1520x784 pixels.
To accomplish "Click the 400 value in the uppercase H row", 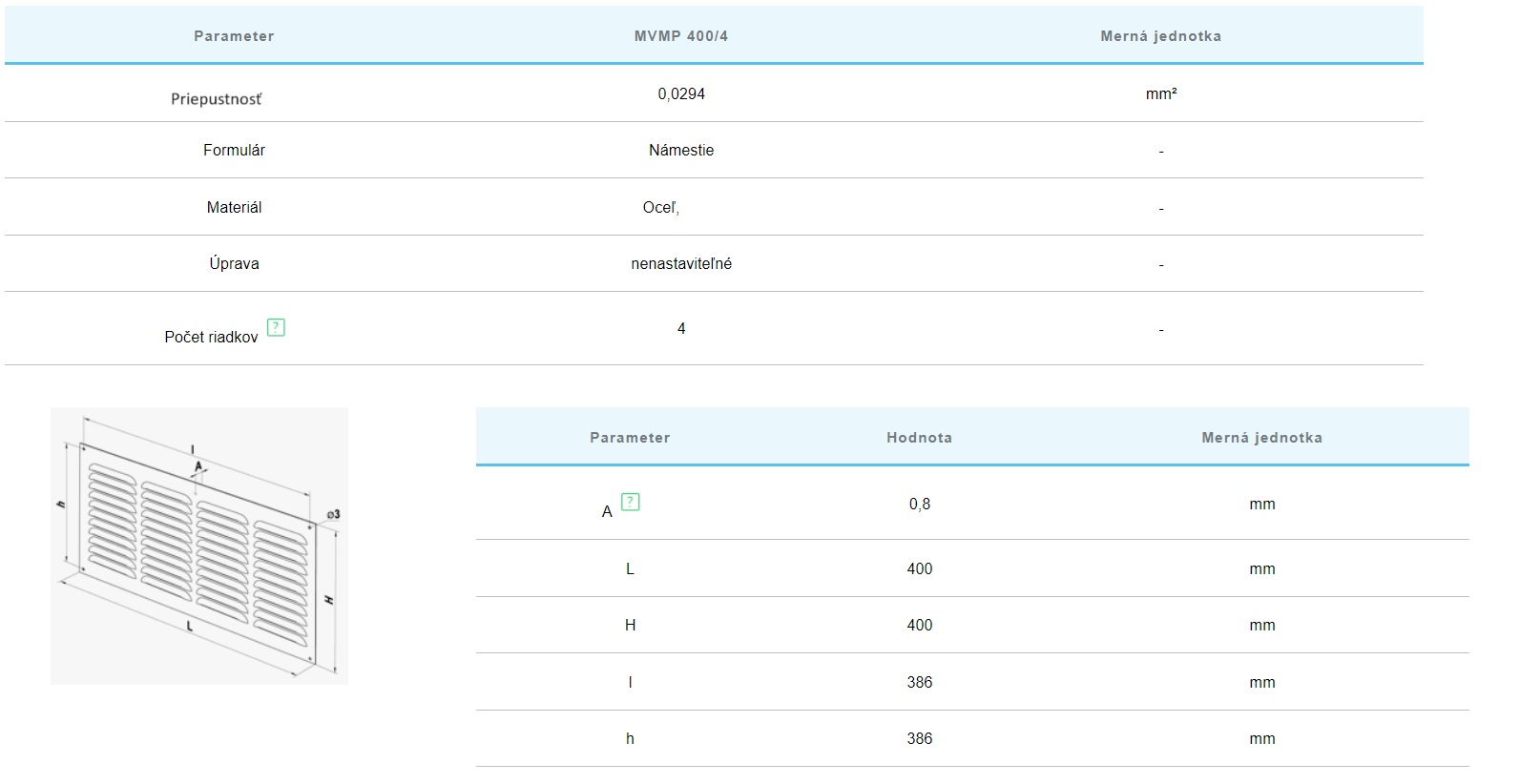I will click(x=919, y=626).
